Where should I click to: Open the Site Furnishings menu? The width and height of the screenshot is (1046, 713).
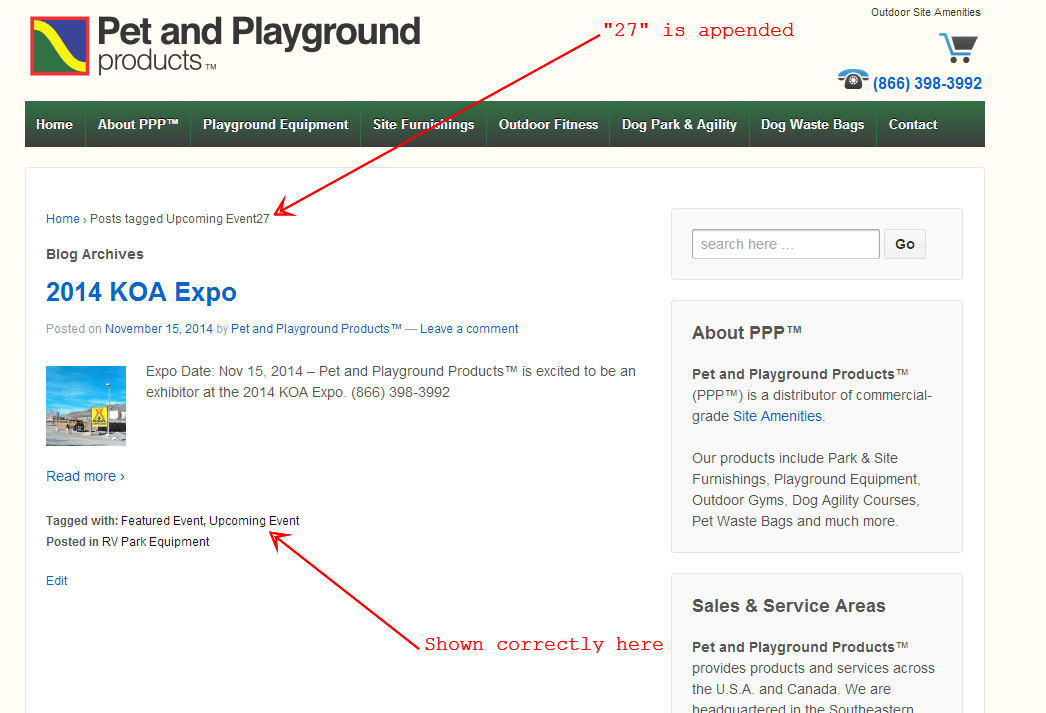coord(424,125)
